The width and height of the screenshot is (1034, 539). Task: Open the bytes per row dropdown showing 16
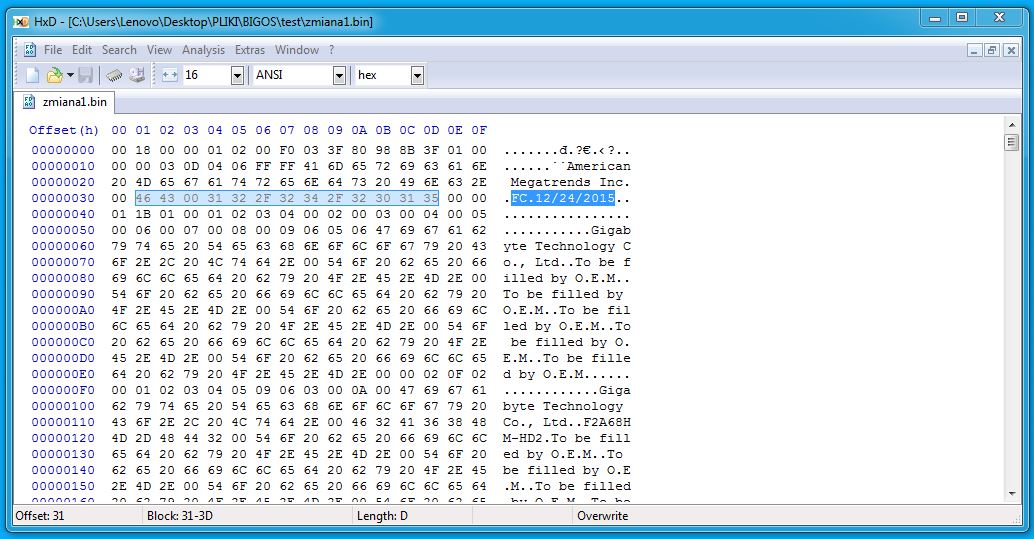tap(237, 75)
